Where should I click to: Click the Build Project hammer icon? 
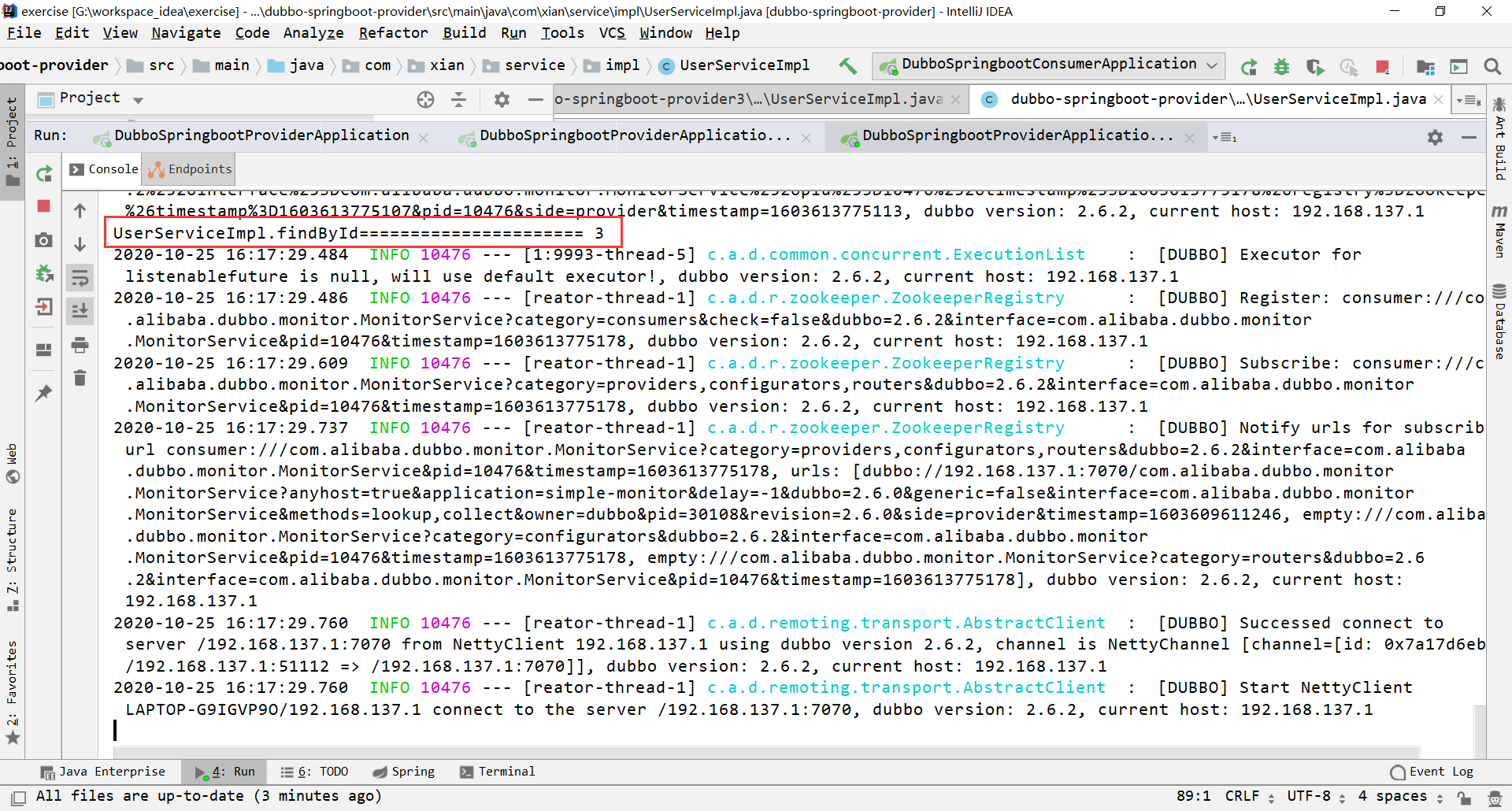coord(848,66)
